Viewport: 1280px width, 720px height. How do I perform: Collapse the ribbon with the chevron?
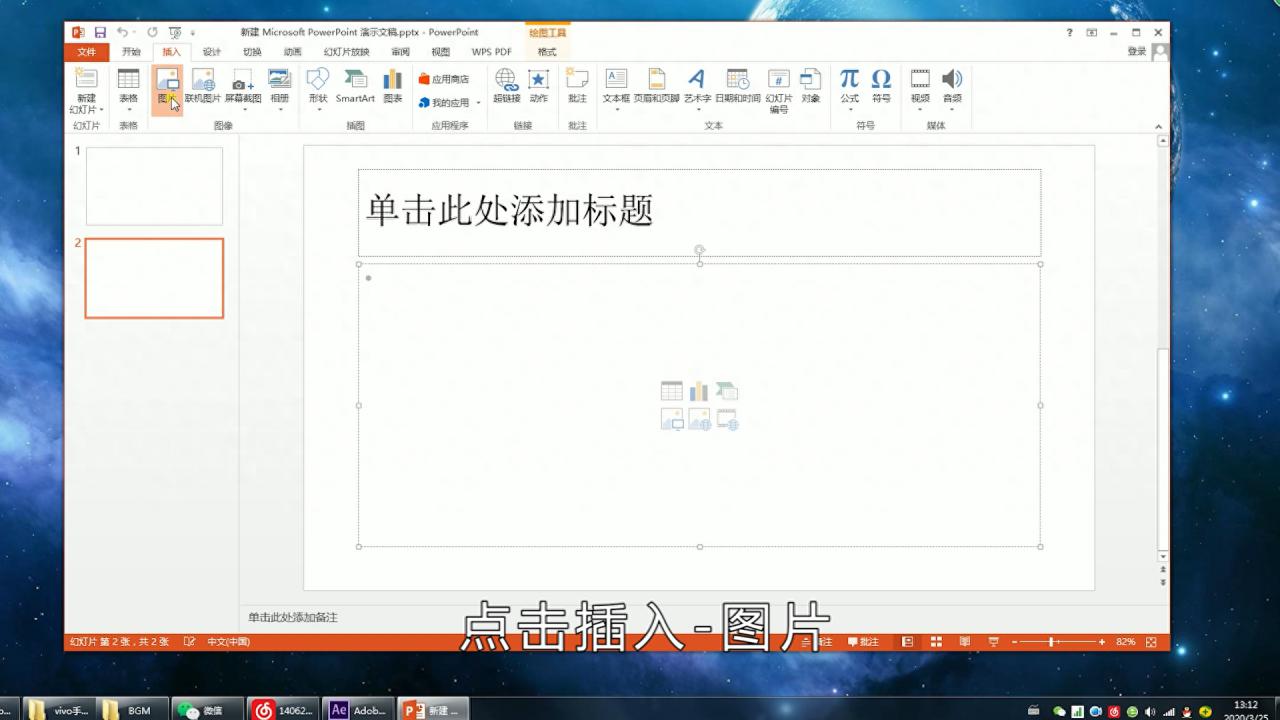click(x=1159, y=126)
